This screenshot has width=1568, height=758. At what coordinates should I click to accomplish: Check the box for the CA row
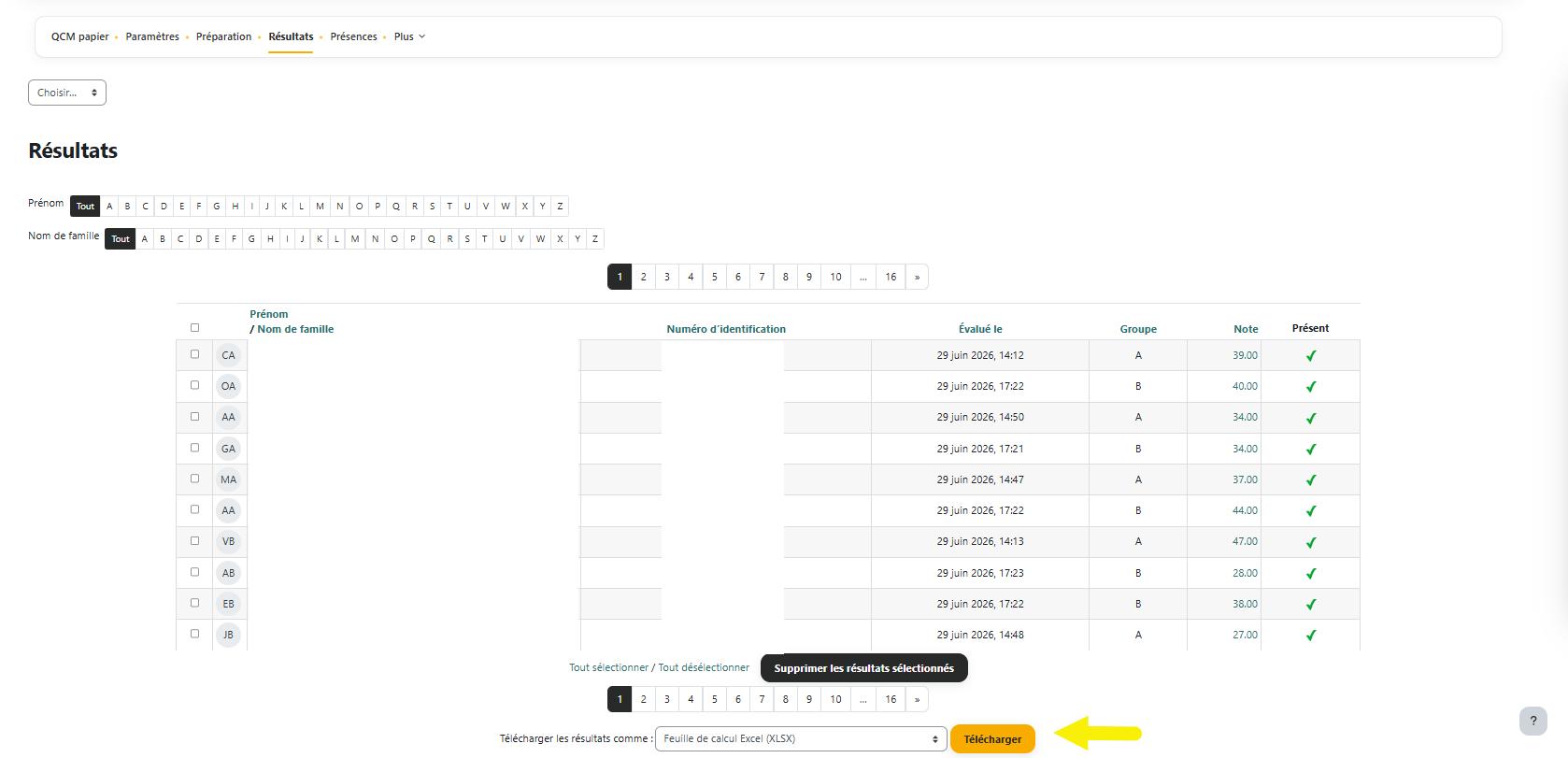(194, 354)
